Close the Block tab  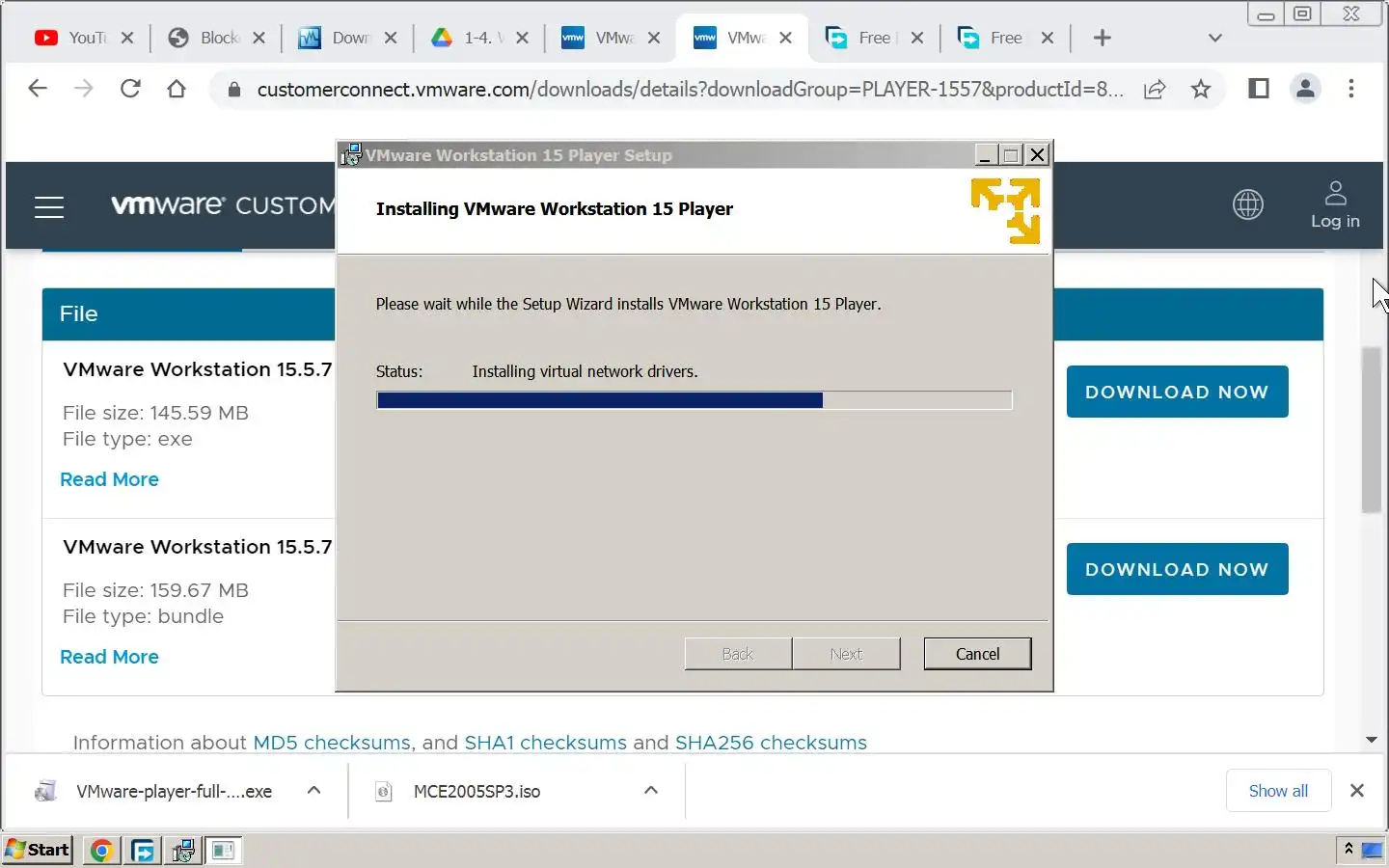(x=259, y=38)
